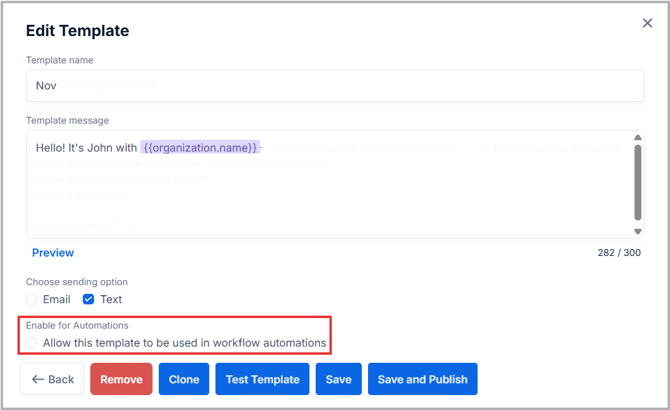Close the Edit Template dialog

[646, 22]
